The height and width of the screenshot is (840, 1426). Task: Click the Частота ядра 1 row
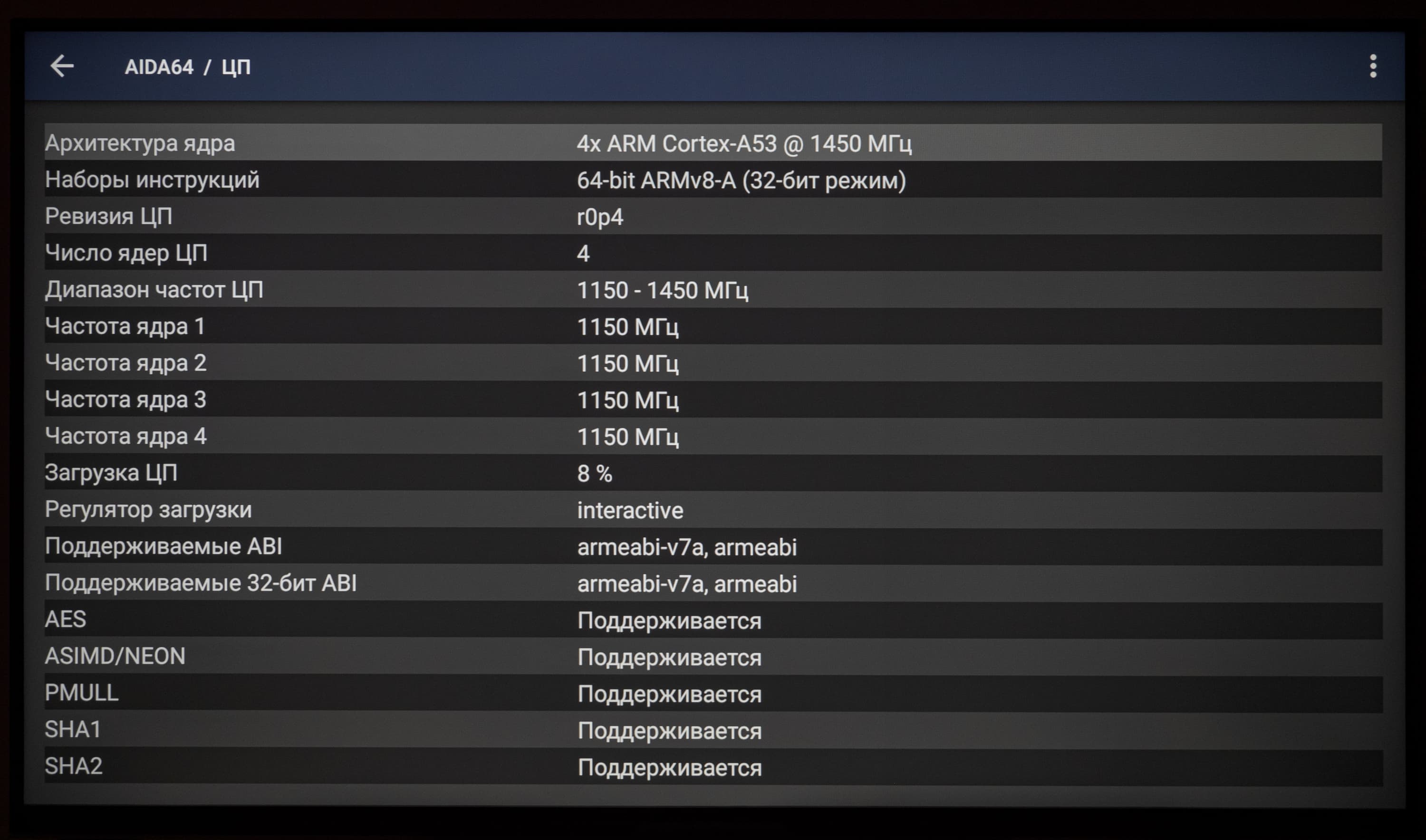[713, 326]
